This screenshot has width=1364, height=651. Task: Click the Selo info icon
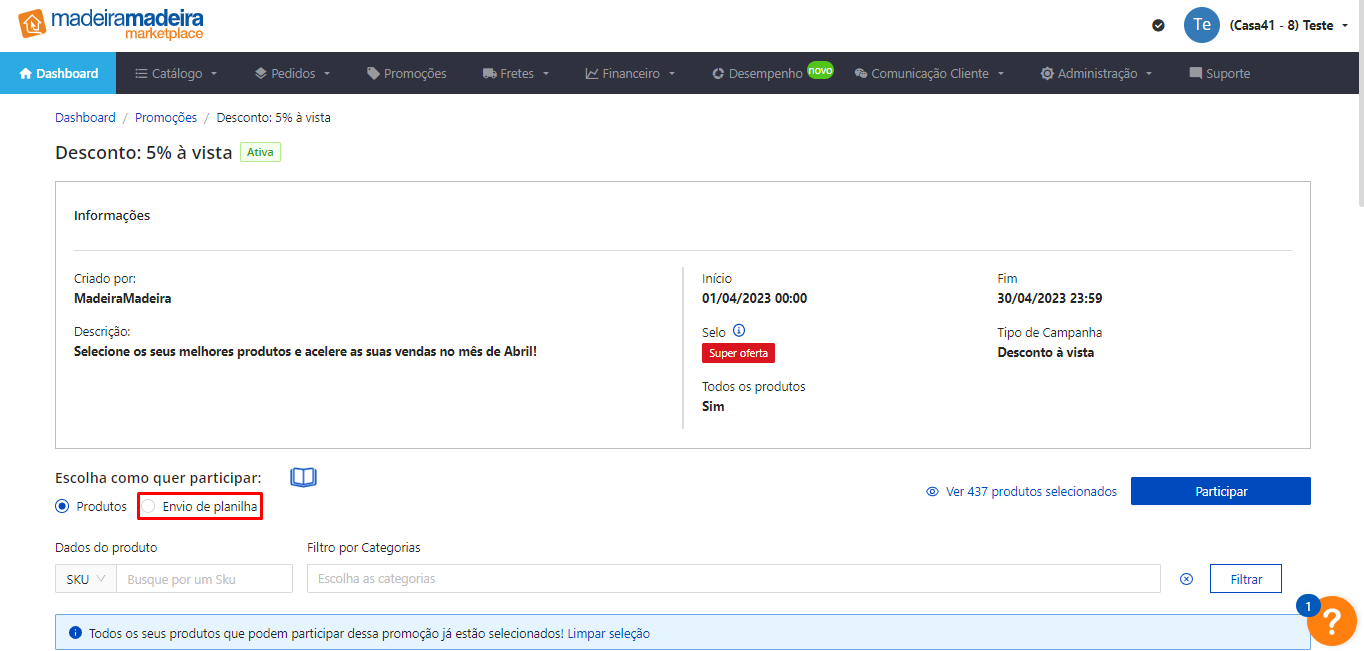pos(739,331)
